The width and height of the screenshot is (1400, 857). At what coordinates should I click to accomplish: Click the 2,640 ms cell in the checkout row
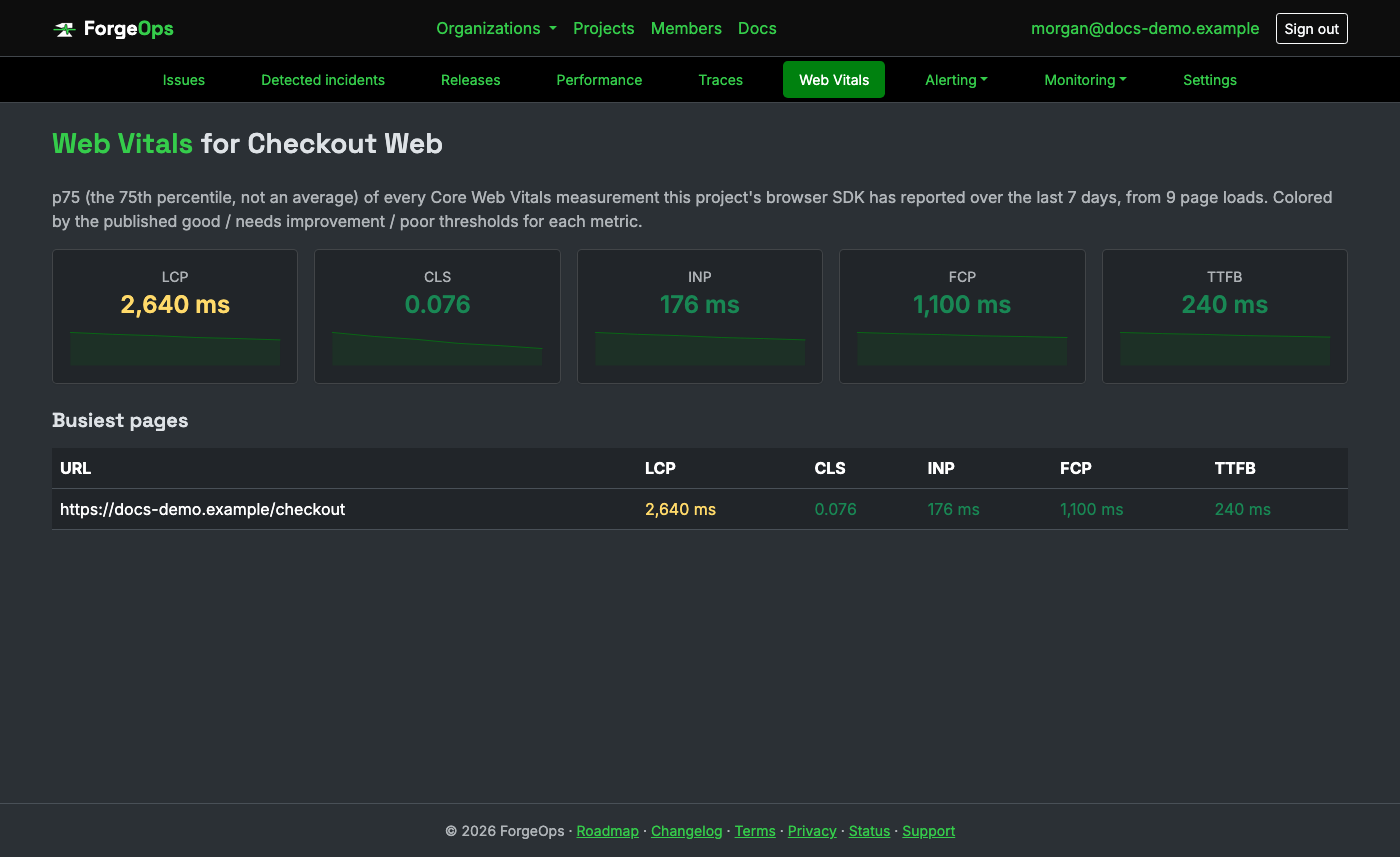click(680, 509)
